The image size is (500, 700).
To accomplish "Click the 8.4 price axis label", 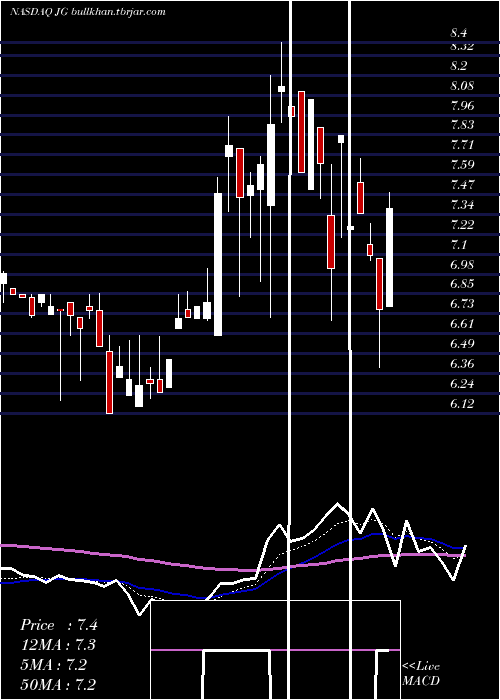I will [459, 33].
